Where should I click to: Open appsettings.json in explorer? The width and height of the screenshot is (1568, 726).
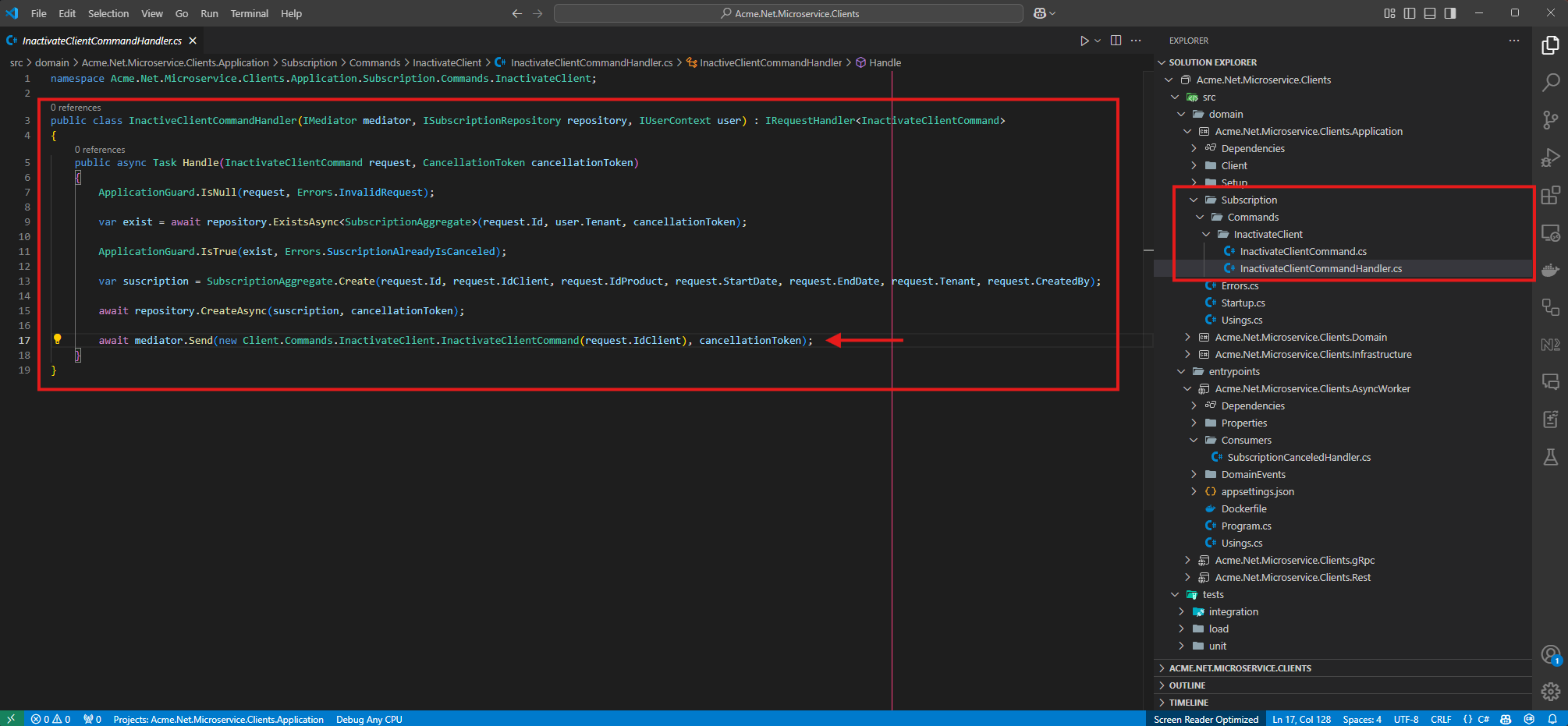(1258, 491)
